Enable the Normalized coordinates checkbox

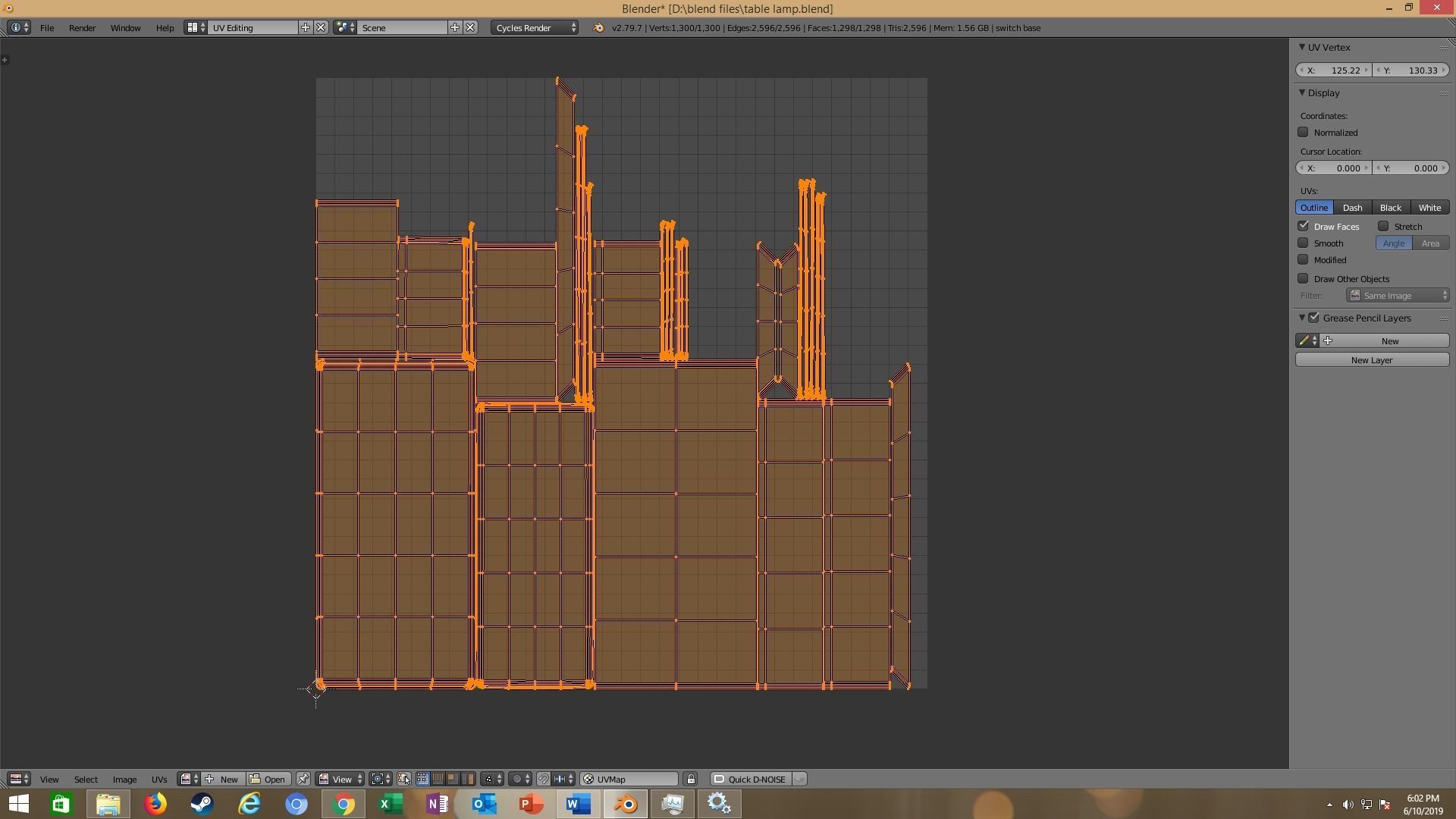click(1303, 132)
